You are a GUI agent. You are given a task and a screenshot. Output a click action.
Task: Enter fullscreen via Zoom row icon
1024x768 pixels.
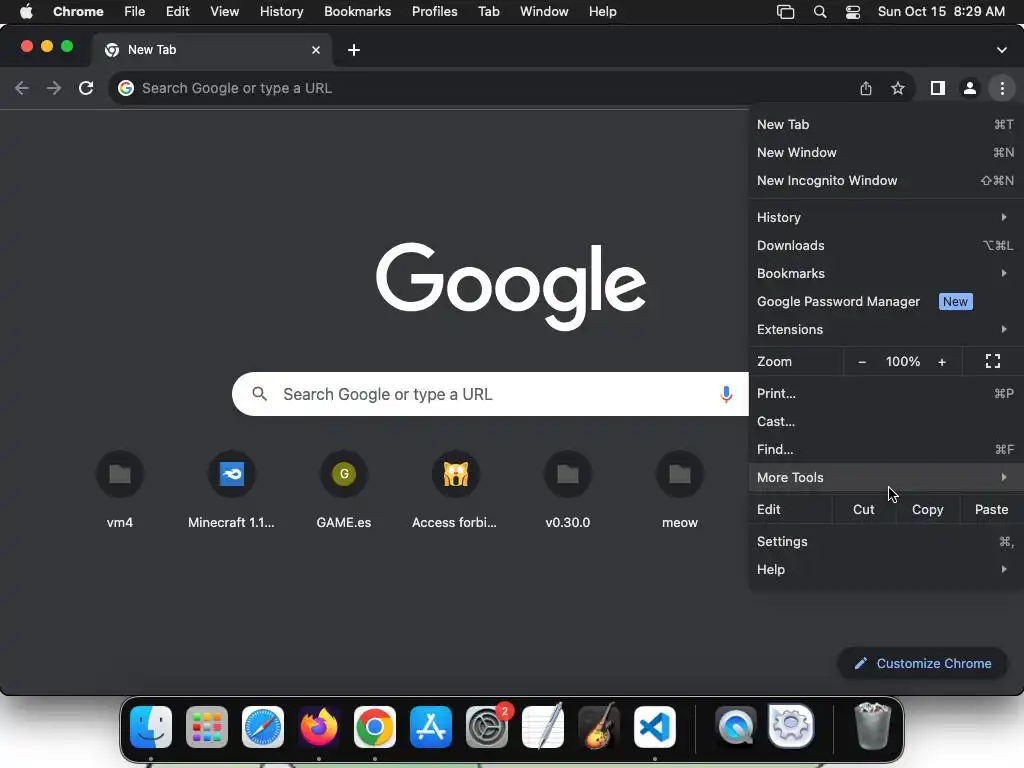(993, 361)
